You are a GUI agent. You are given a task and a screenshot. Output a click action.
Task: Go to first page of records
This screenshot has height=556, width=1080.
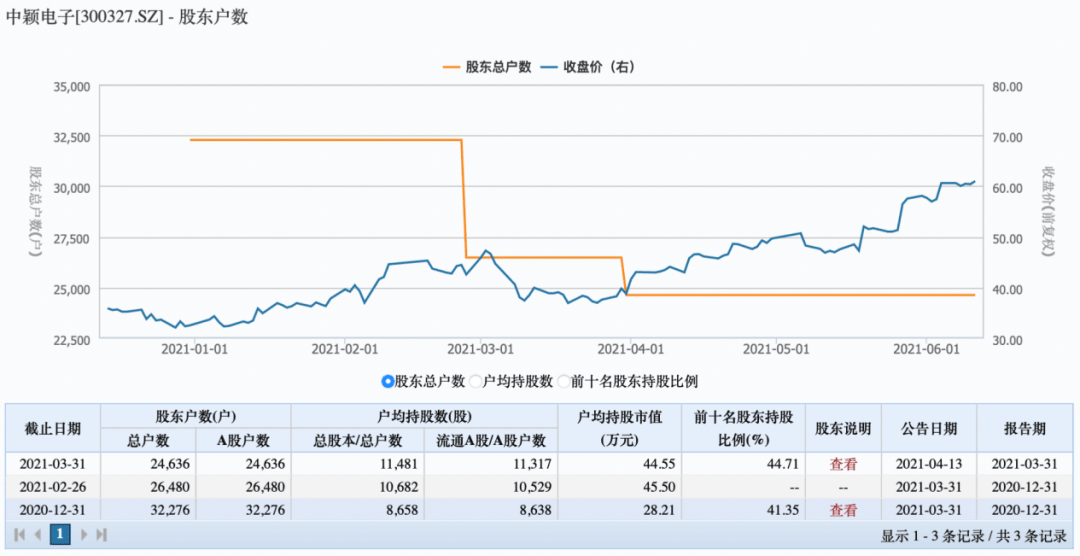click(x=19, y=535)
